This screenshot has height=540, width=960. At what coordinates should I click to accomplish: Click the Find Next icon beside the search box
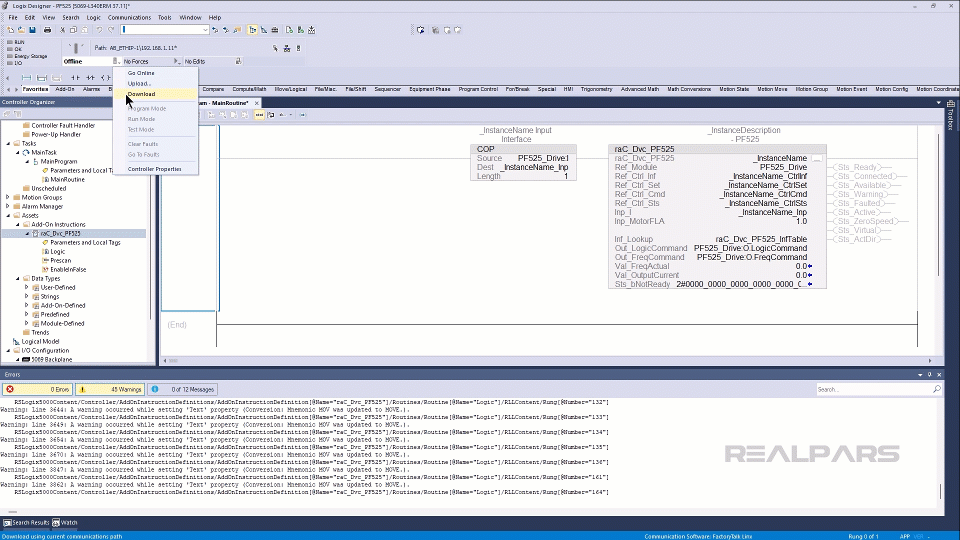click(x=226, y=29)
